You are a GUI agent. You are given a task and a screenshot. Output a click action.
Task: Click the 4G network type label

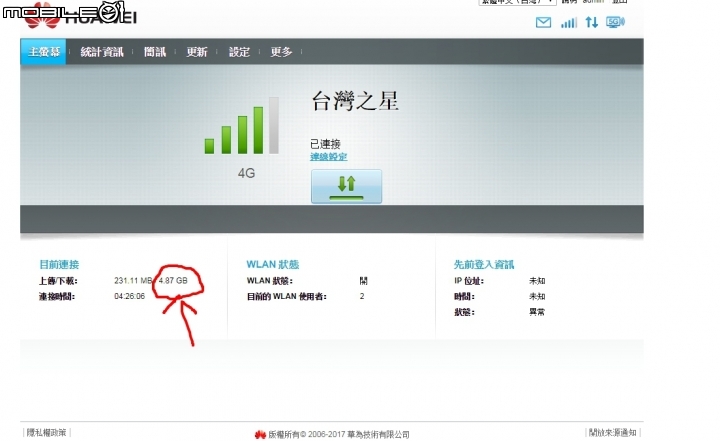pyautogui.click(x=246, y=173)
